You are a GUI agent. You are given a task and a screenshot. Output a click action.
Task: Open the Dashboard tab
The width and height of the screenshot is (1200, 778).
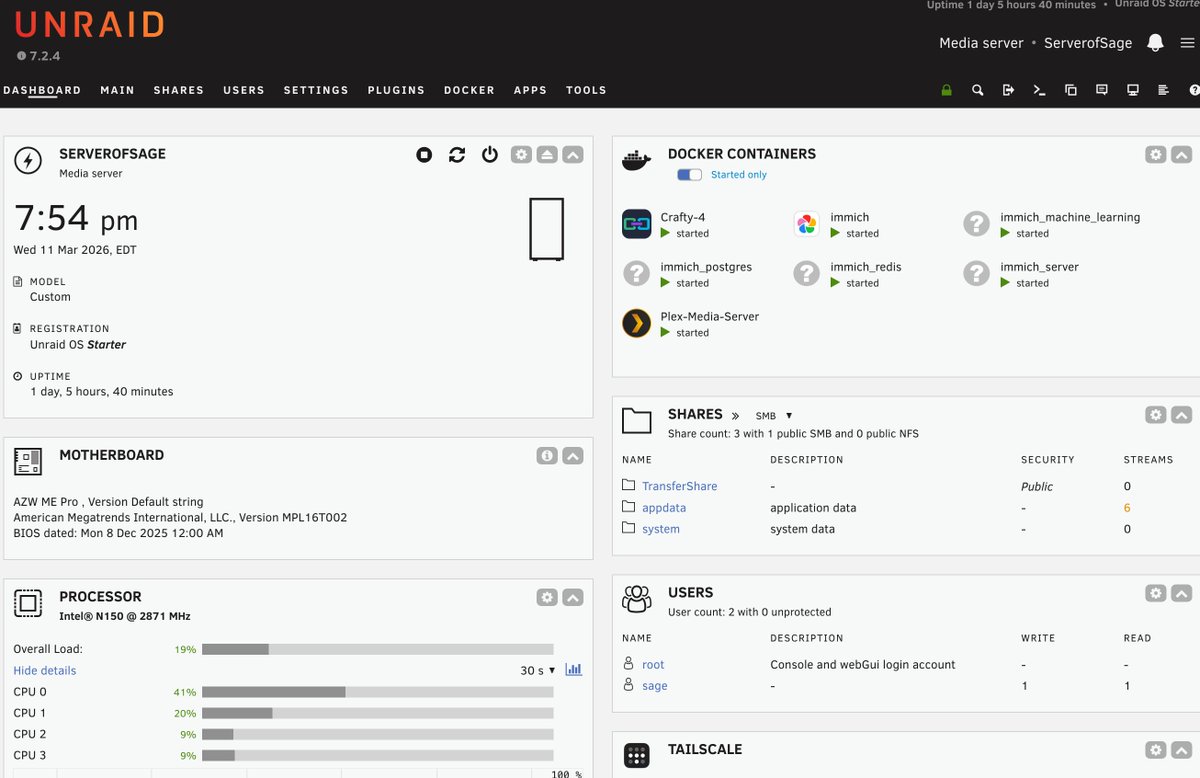[42, 90]
